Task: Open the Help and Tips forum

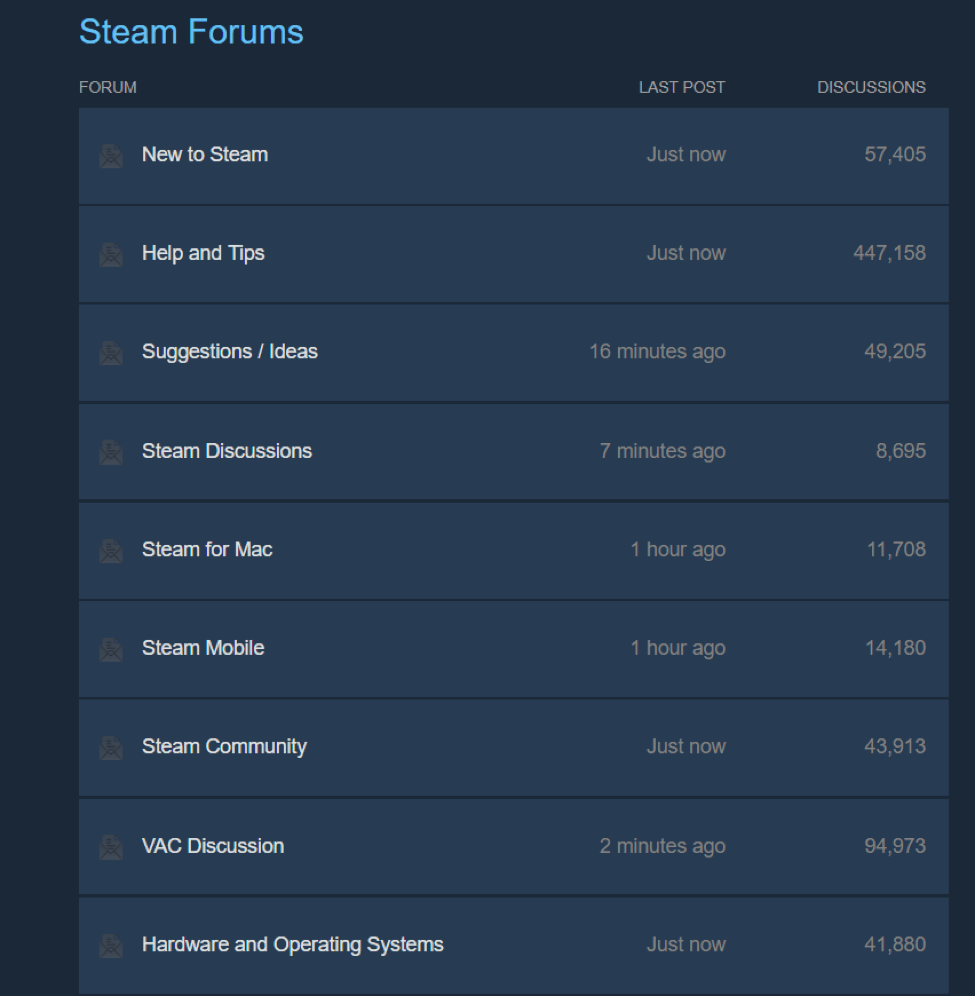Action: pyautogui.click(x=203, y=253)
